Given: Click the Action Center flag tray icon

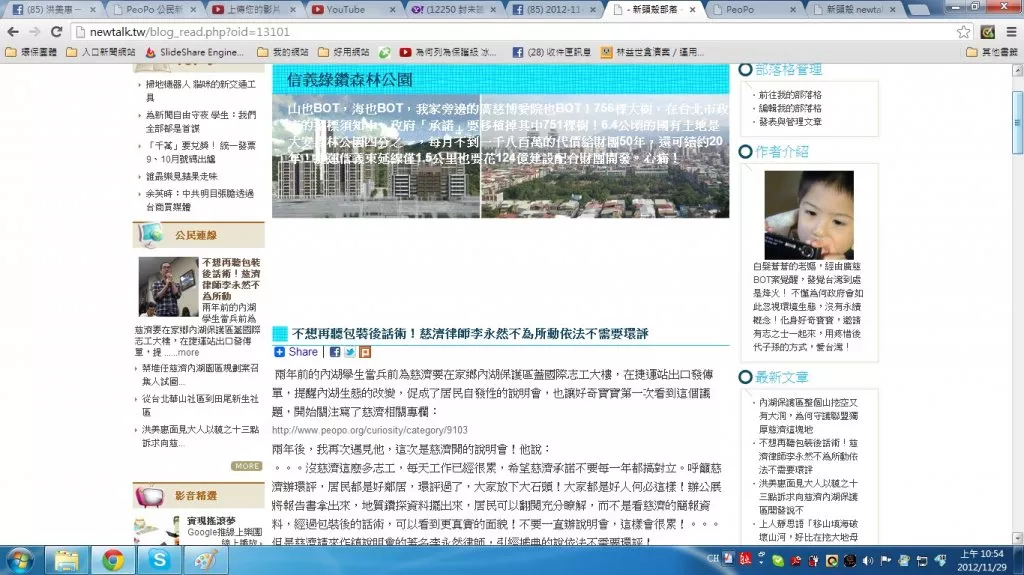Looking at the screenshot, I should click(886, 561).
